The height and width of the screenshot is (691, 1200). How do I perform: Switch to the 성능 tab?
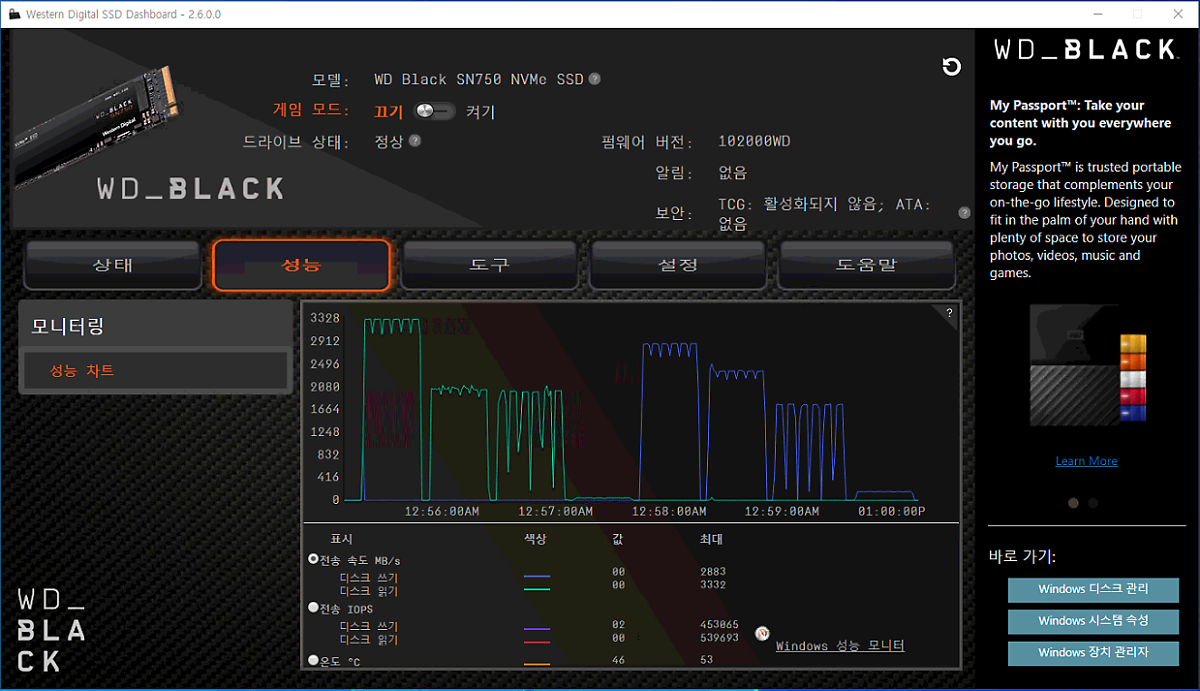[301, 265]
